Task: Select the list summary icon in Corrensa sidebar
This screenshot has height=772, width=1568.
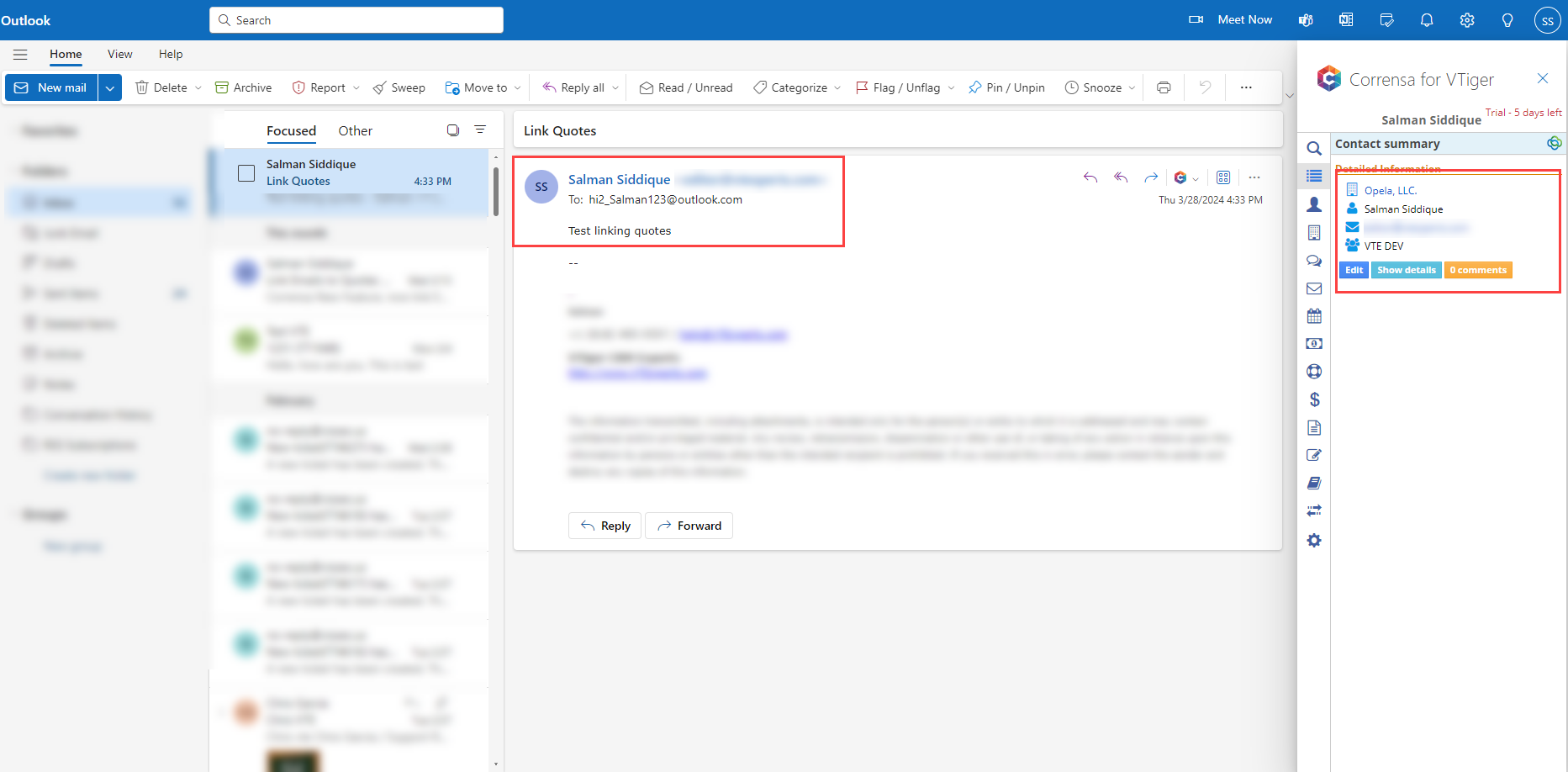Action: 1314,176
